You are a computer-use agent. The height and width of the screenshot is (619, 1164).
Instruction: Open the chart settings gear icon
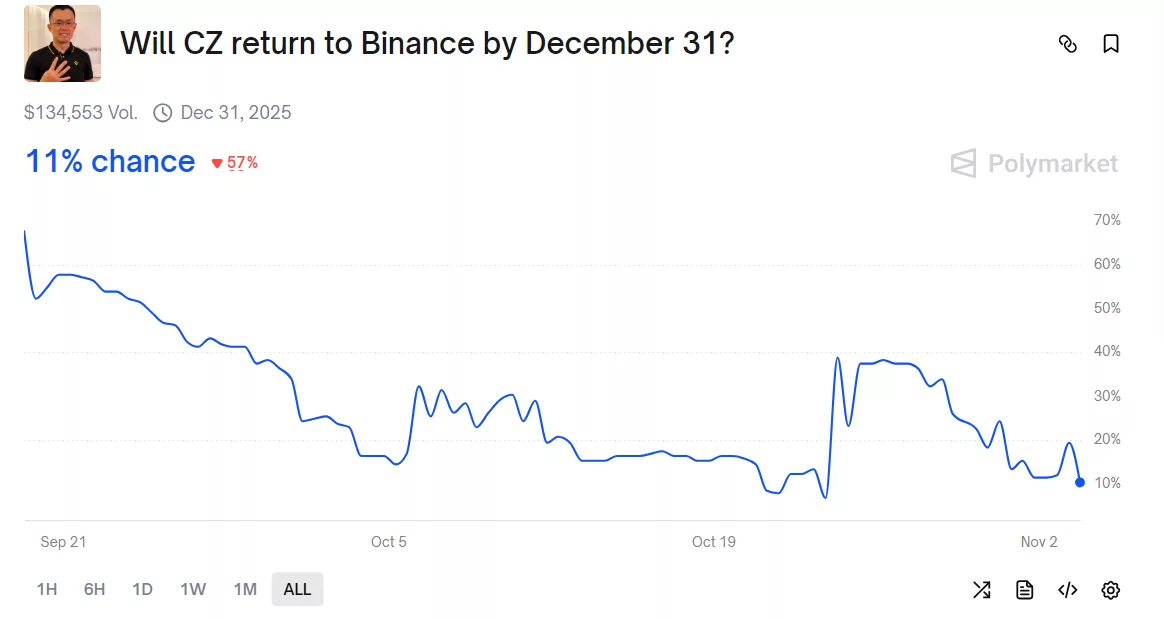coord(1110,590)
